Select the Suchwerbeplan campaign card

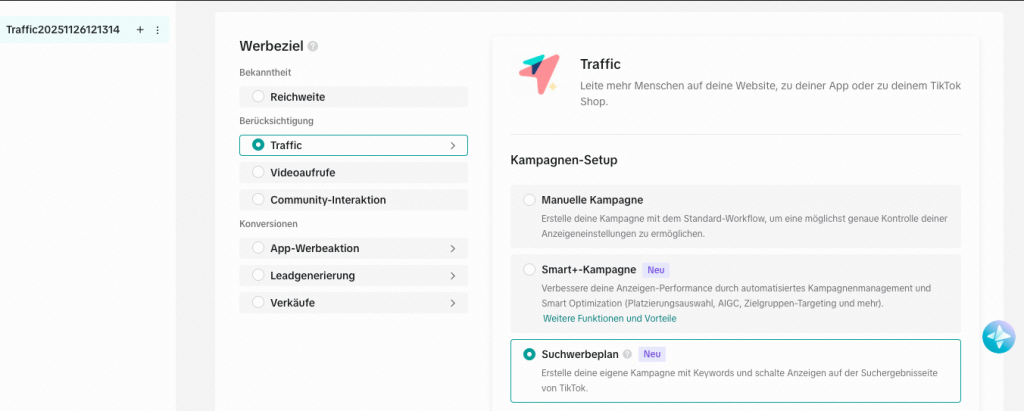735,372
